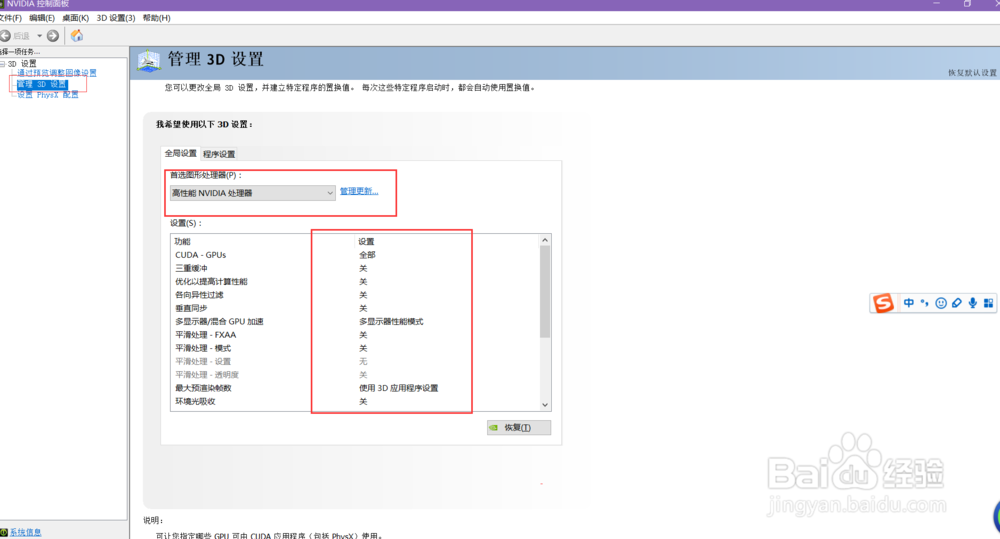The width and height of the screenshot is (1000, 539).
Task: Click the settings list scroll-up arrow
Action: click(545, 240)
